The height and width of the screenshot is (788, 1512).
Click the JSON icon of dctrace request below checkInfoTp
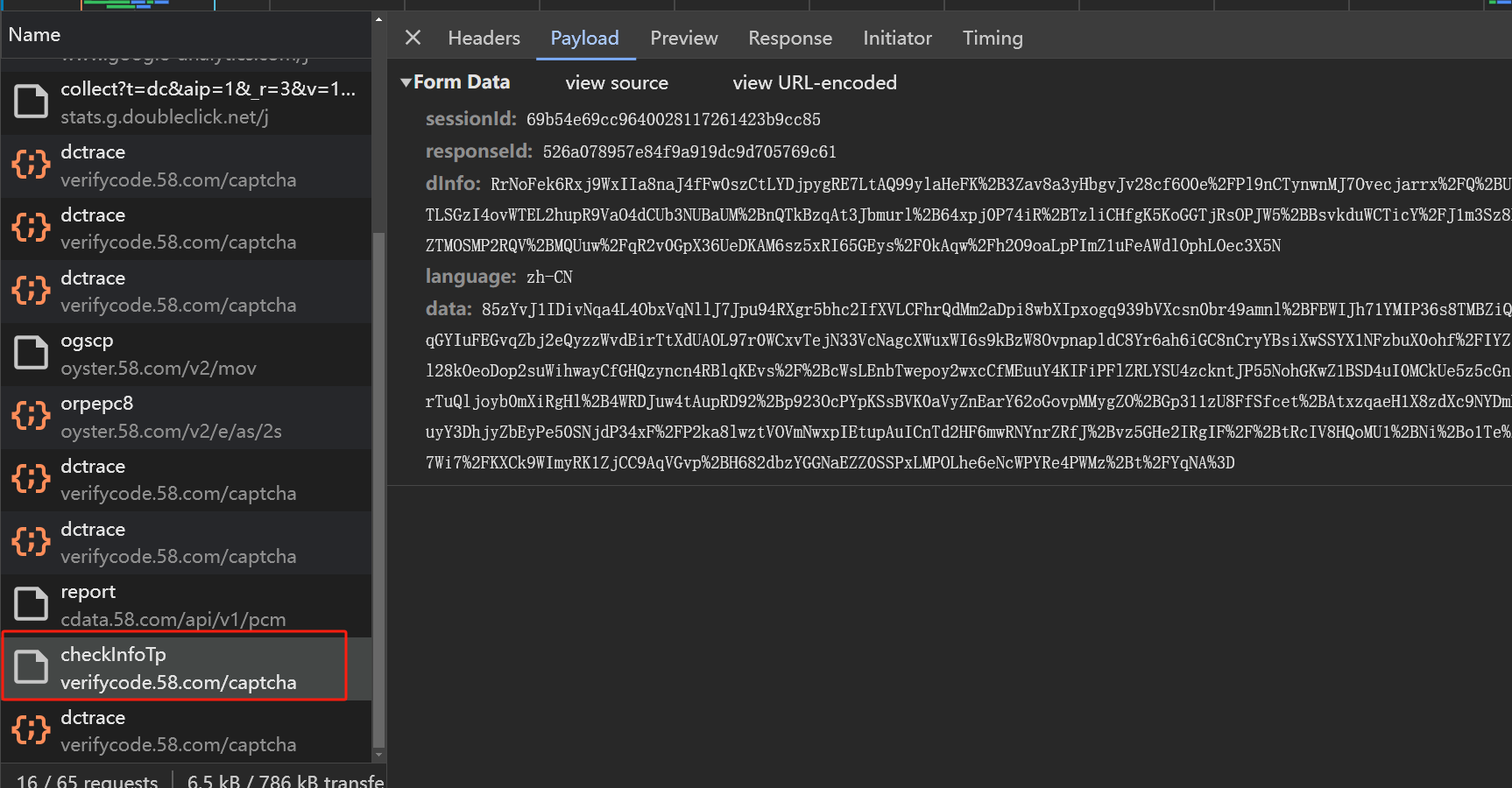point(31,730)
